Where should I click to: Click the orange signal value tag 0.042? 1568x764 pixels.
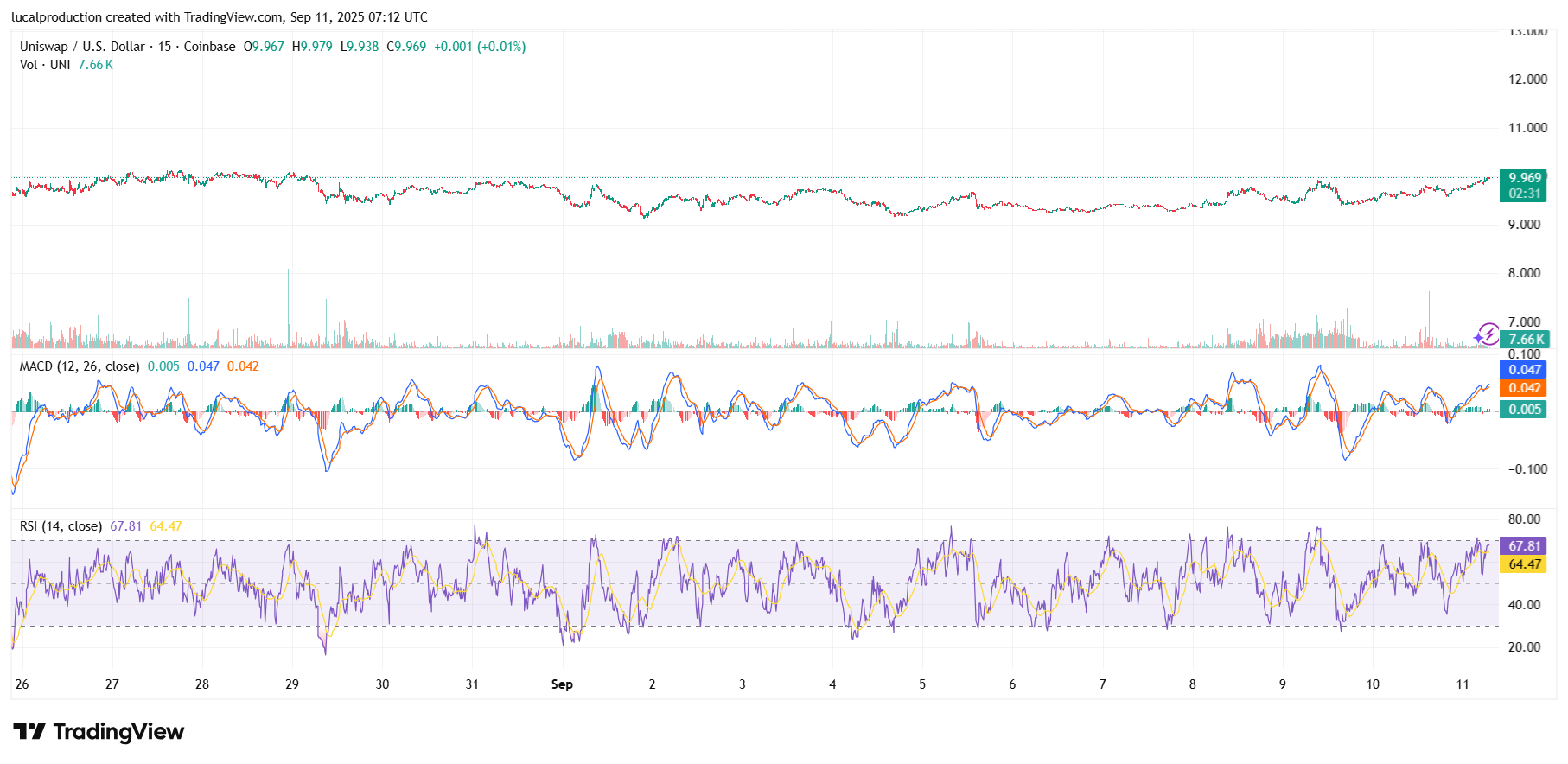1525,388
